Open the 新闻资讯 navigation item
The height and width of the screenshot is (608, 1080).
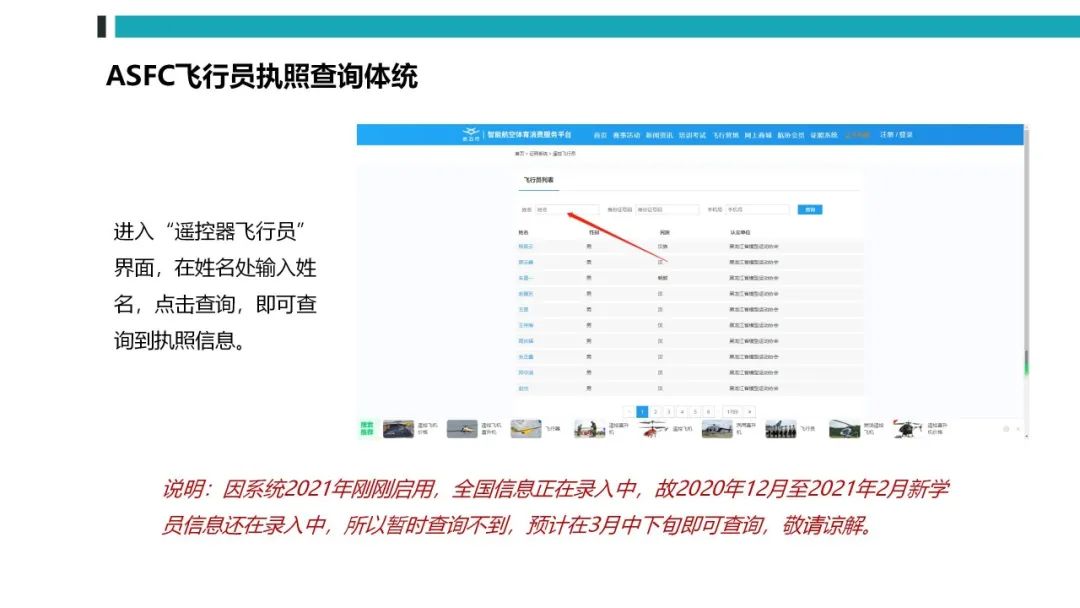pyautogui.click(x=659, y=135)
